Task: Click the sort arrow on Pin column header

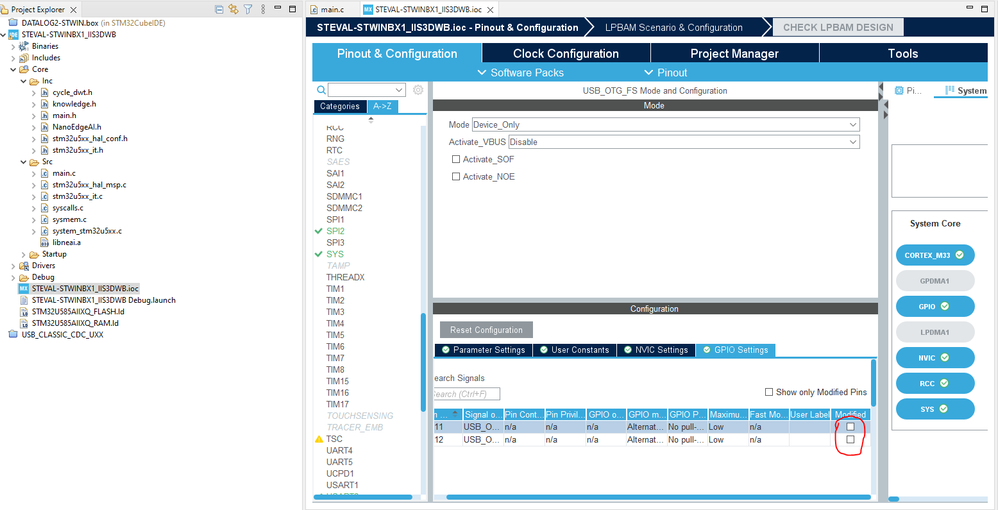Action: coord(454,414)
